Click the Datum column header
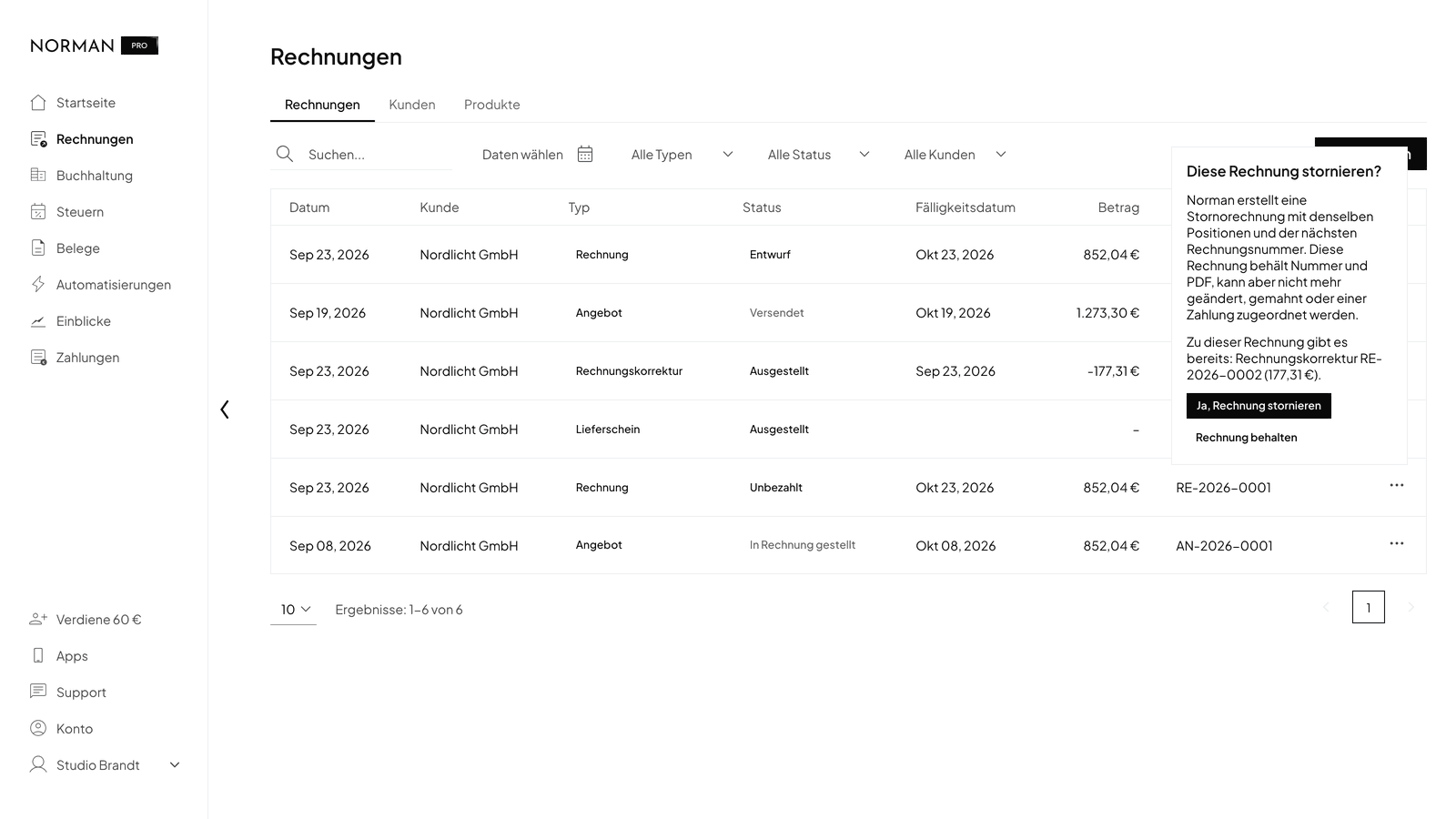The height and width of the screenshot is (819, 1456). [x=309, y=207]
